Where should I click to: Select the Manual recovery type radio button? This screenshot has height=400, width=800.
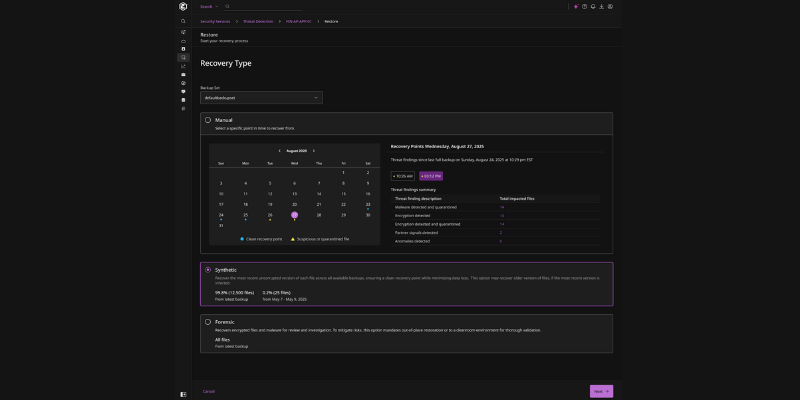[208, 120]
